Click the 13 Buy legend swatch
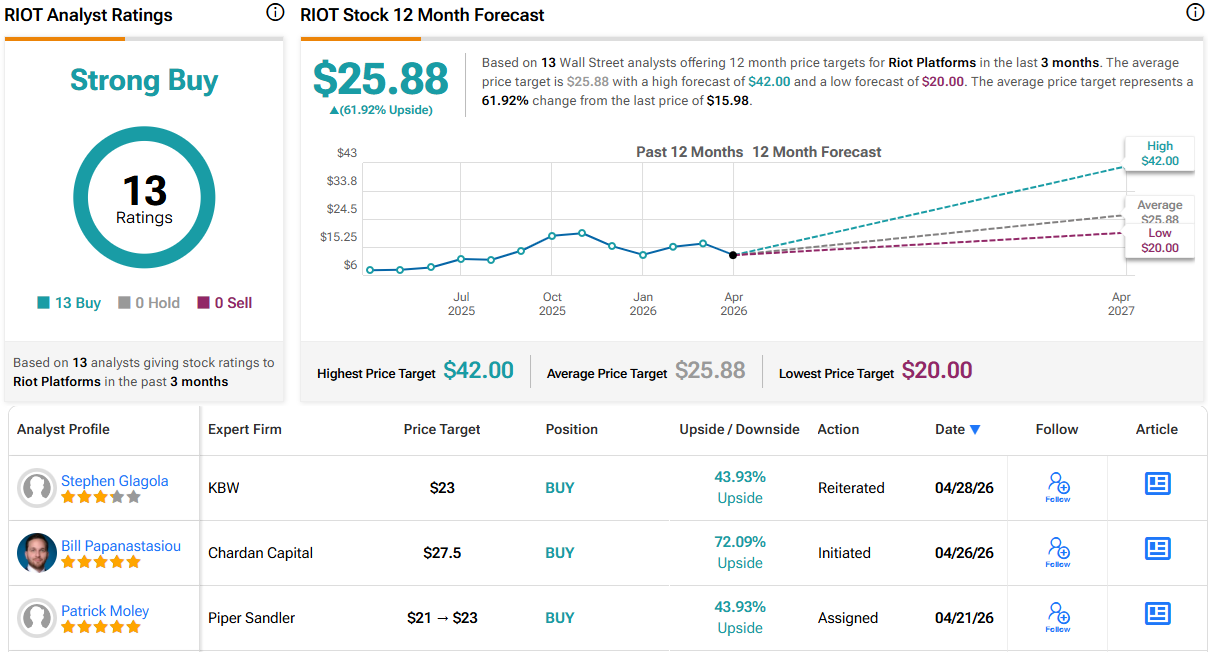 [x=43, y=303]
